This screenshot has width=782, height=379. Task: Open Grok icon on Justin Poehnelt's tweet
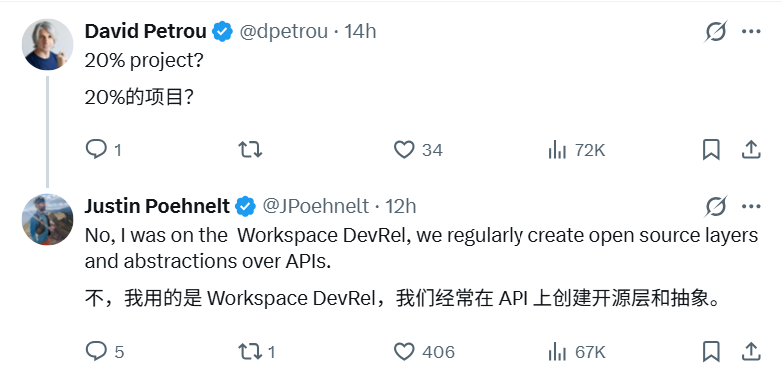716,206
